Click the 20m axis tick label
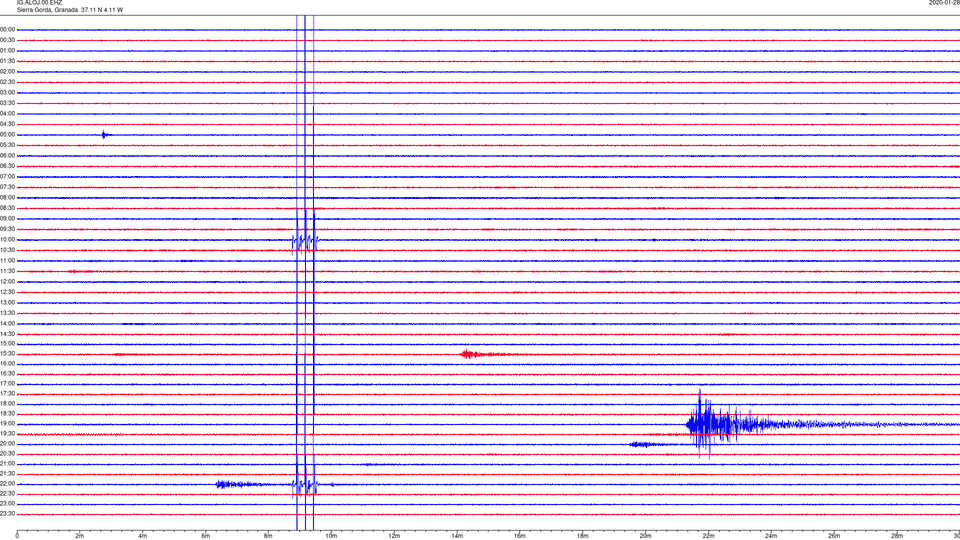This screenshot has width=960, height=540. [645, 536]
